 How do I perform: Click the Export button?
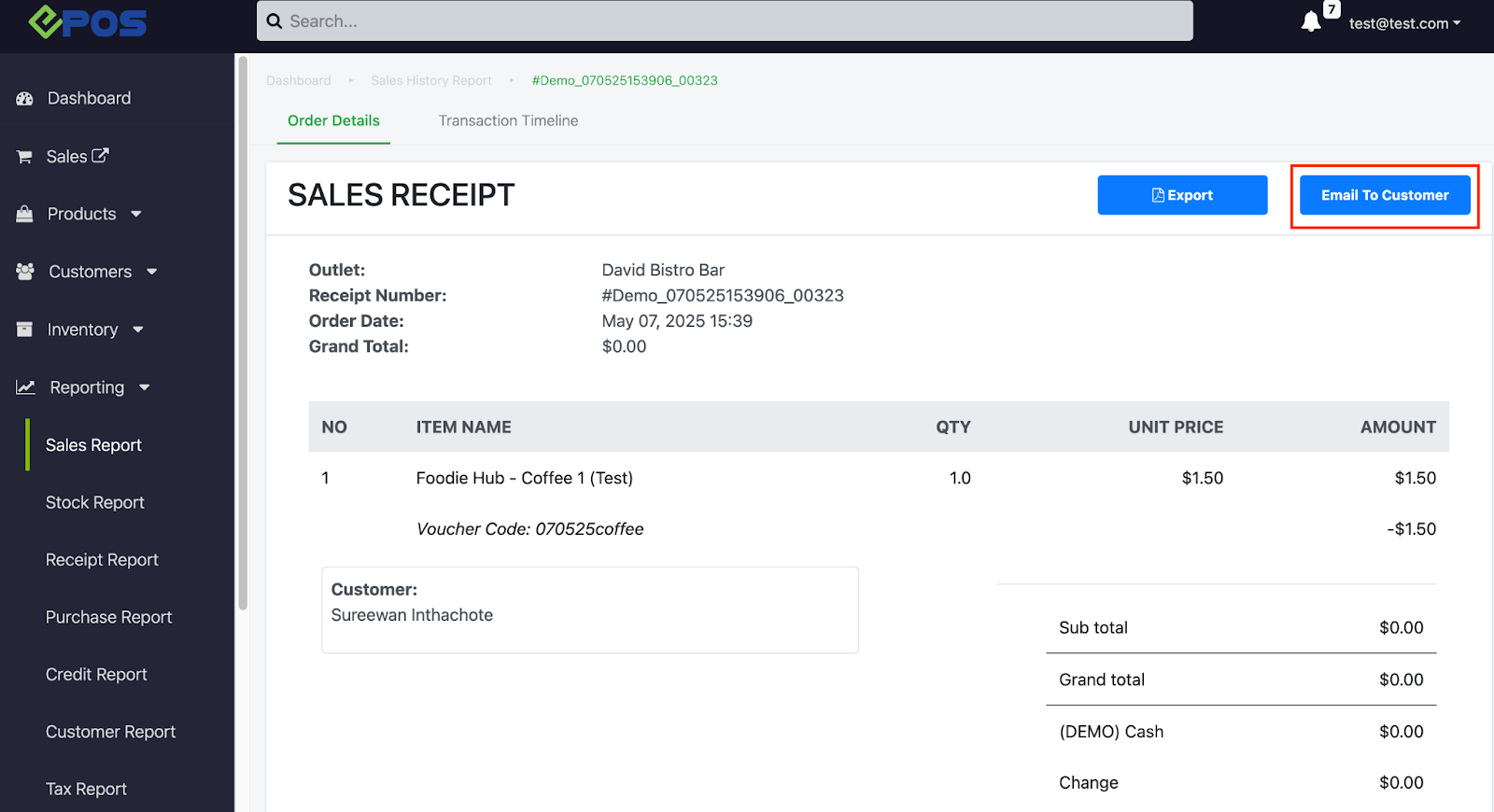(x=1182, y=195)
